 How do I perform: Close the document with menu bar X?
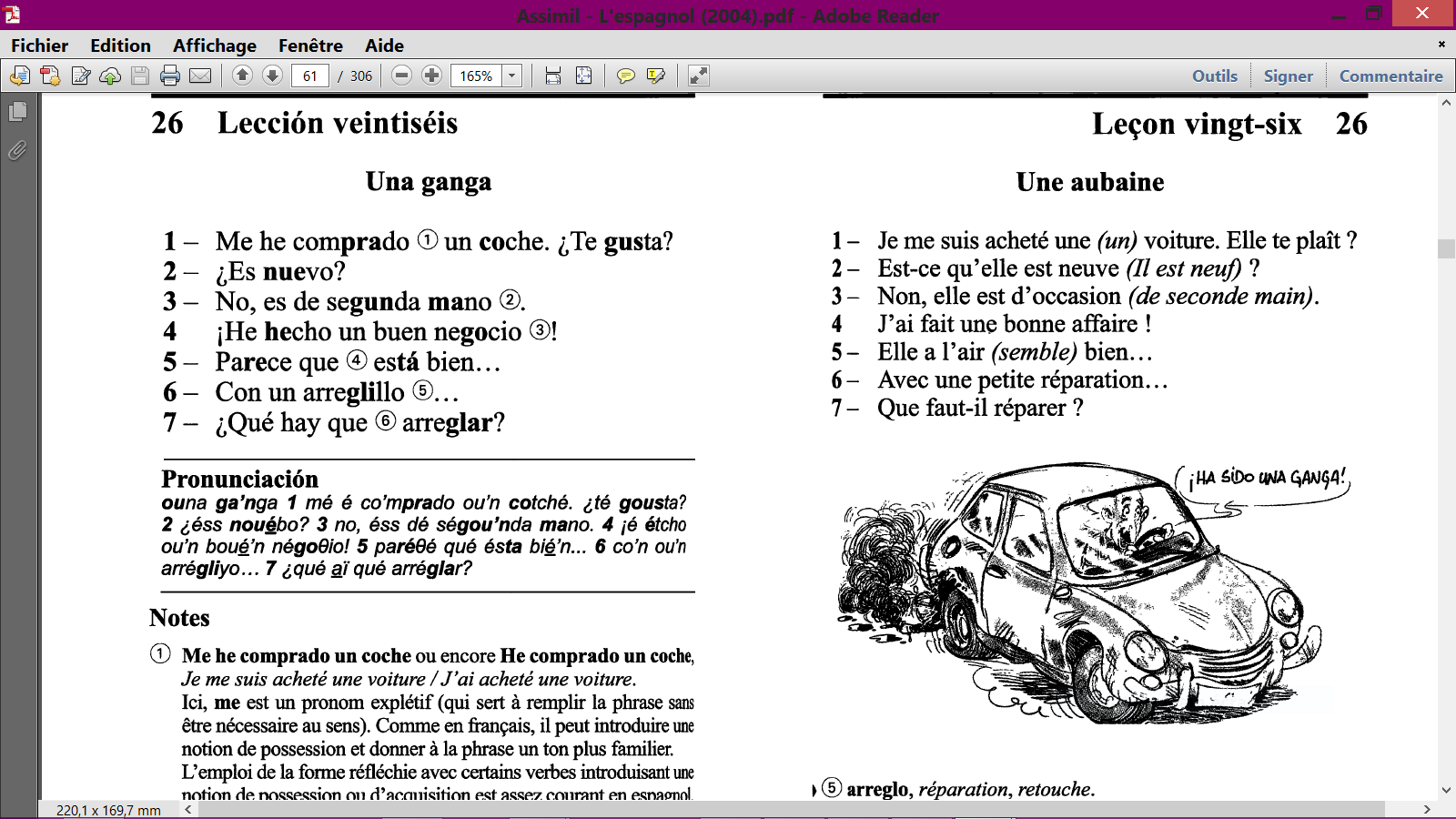click(x=1441, y=44)
